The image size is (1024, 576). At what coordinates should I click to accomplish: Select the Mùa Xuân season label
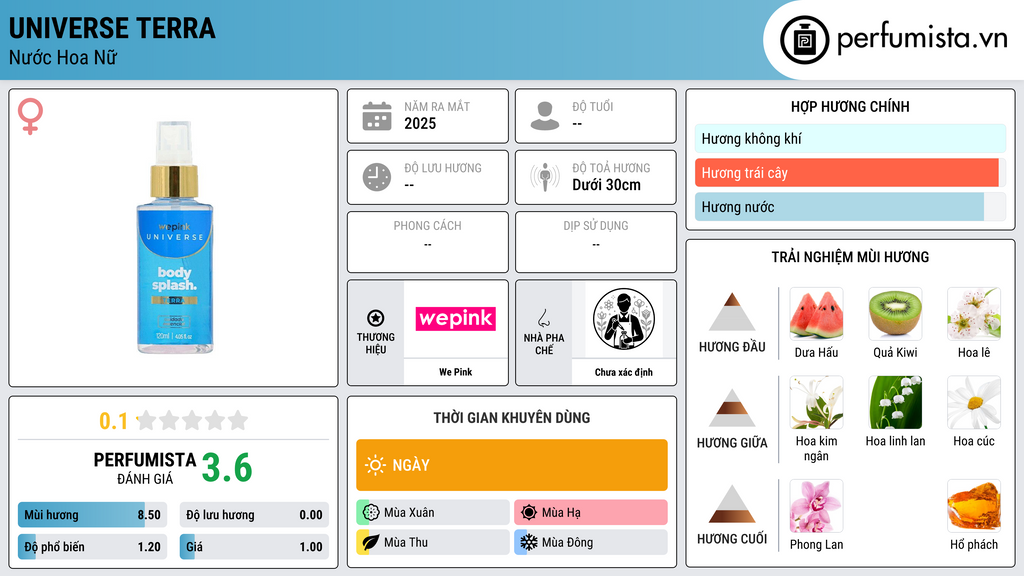pos(409,513)
